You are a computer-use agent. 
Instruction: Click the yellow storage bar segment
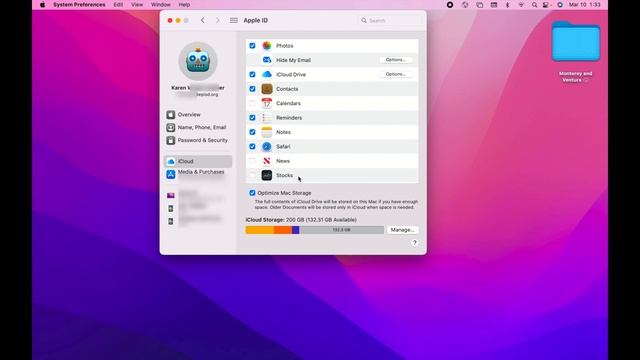tap(260, 230)
